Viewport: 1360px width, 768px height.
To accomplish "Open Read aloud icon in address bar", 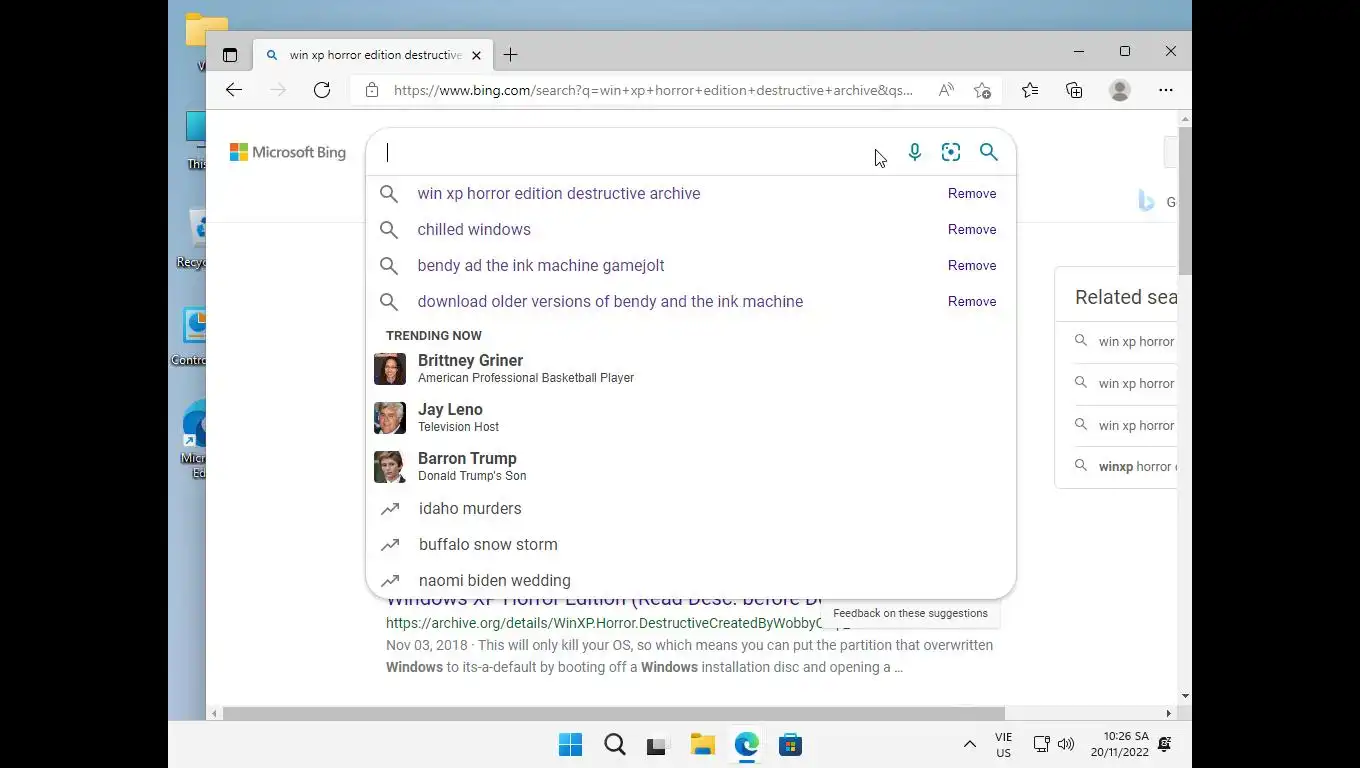I will 946,90.
